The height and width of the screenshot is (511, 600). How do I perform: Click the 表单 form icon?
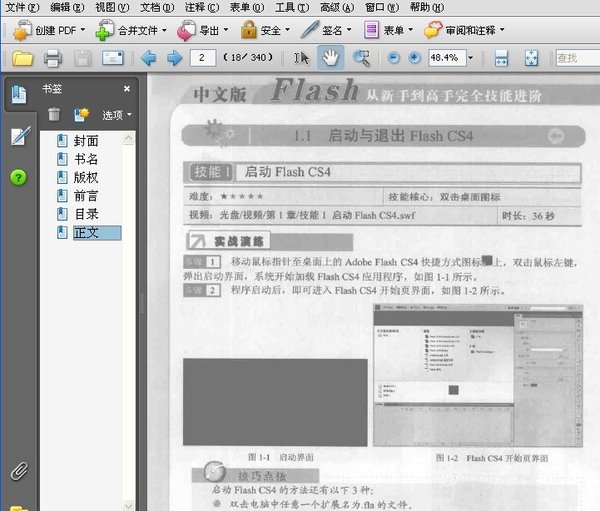(371, 30)
